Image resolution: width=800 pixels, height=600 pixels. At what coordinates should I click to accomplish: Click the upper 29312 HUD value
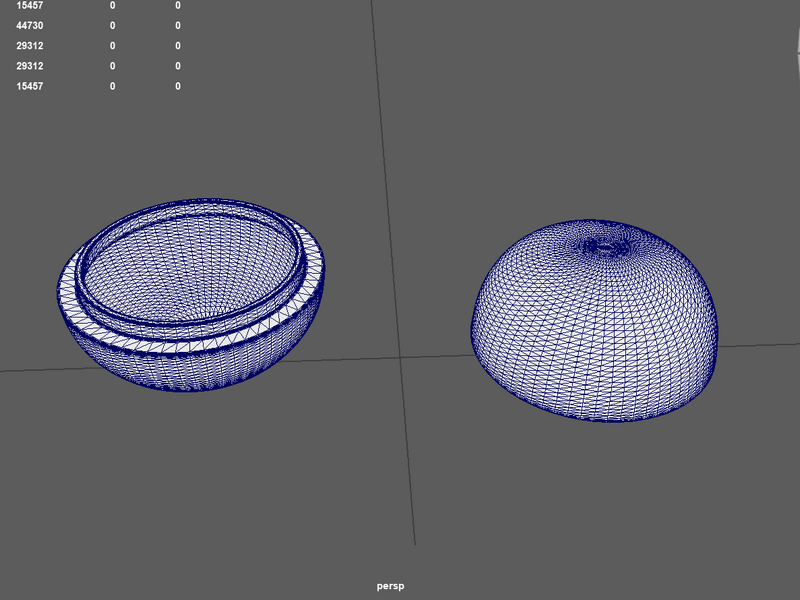(x=30, y=46)
